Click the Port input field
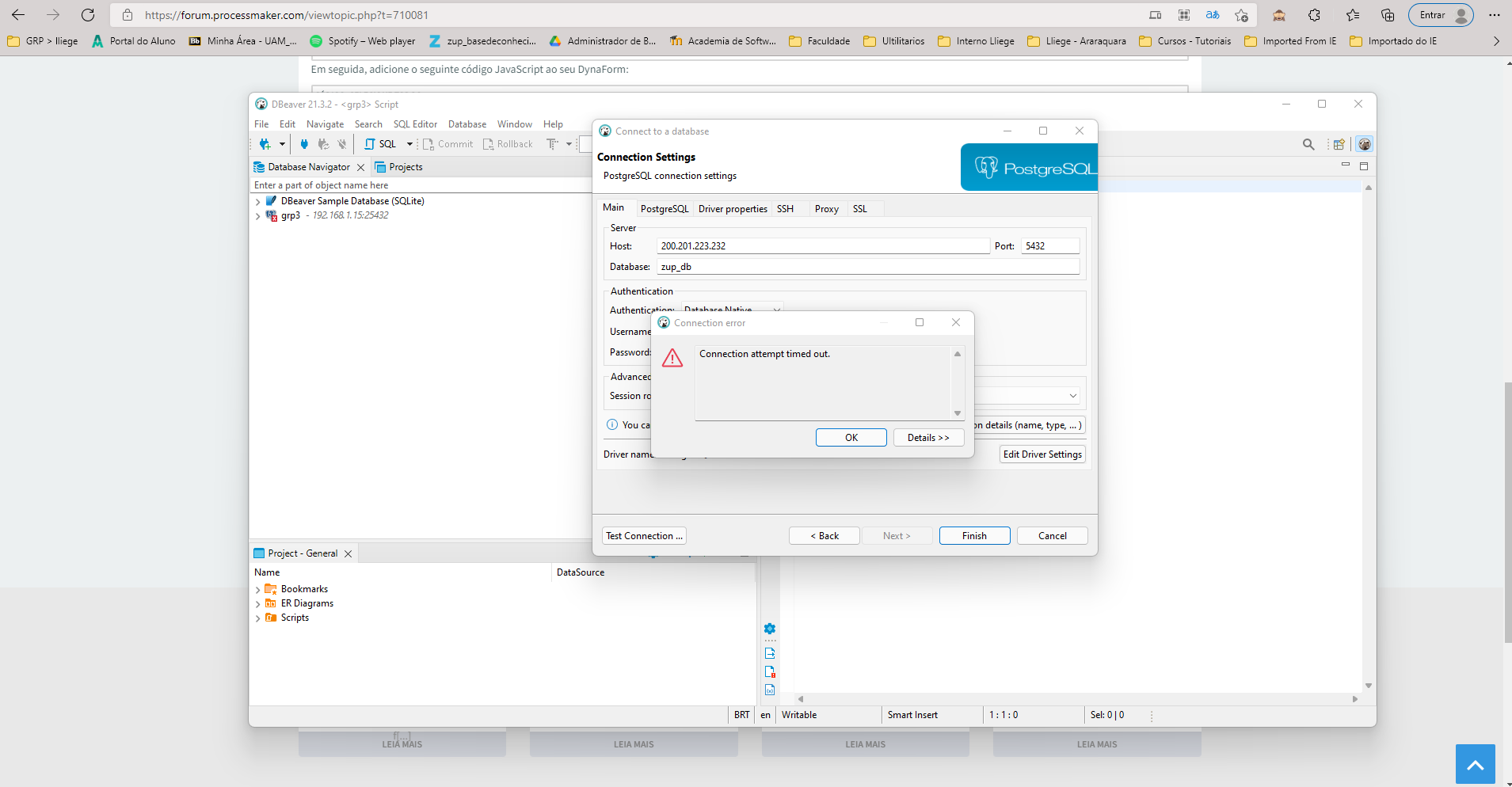1512x787 pixels. [1049, 246]
